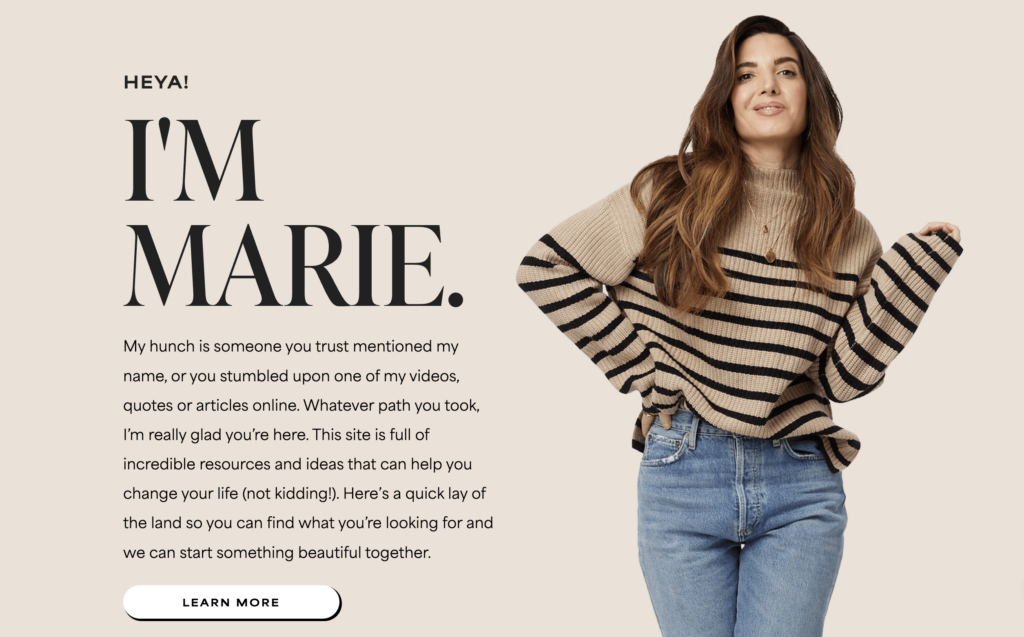The image size is (1024, 637).
Task: Click the pendant necklace in the photo
Action: click(x=770, y=253)
